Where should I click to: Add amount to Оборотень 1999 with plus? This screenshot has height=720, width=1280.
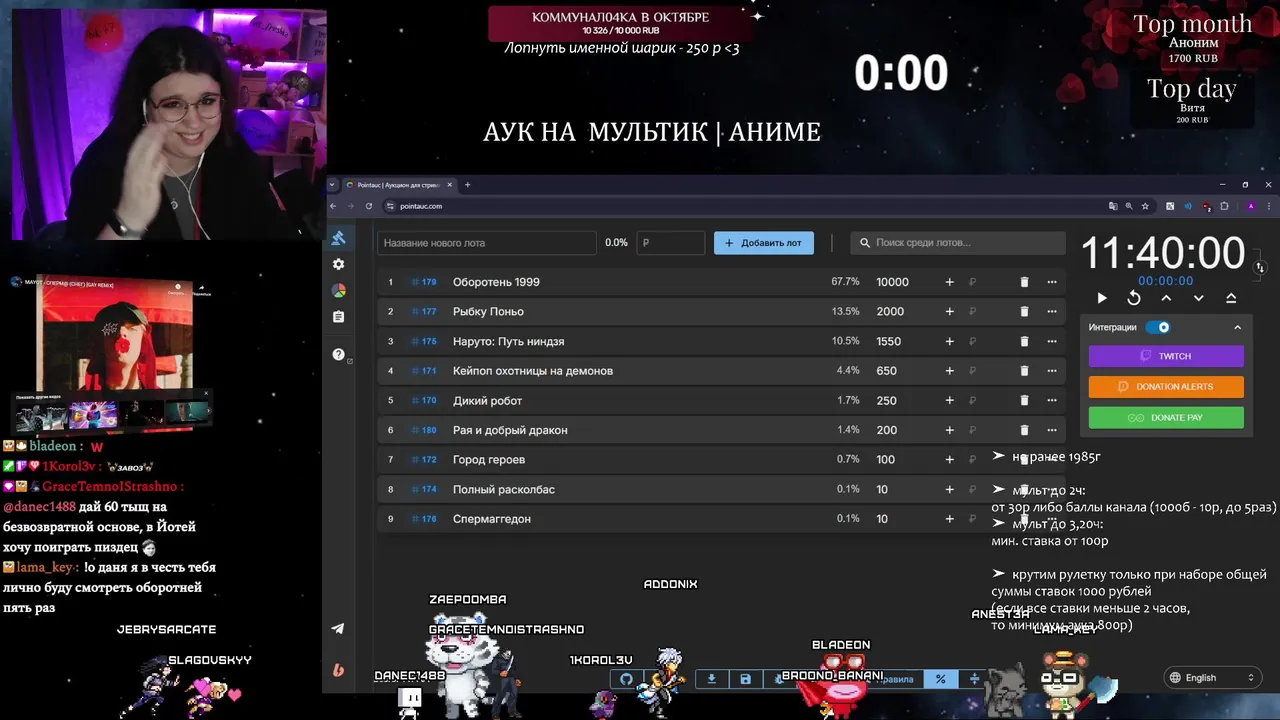coord(950,282)
